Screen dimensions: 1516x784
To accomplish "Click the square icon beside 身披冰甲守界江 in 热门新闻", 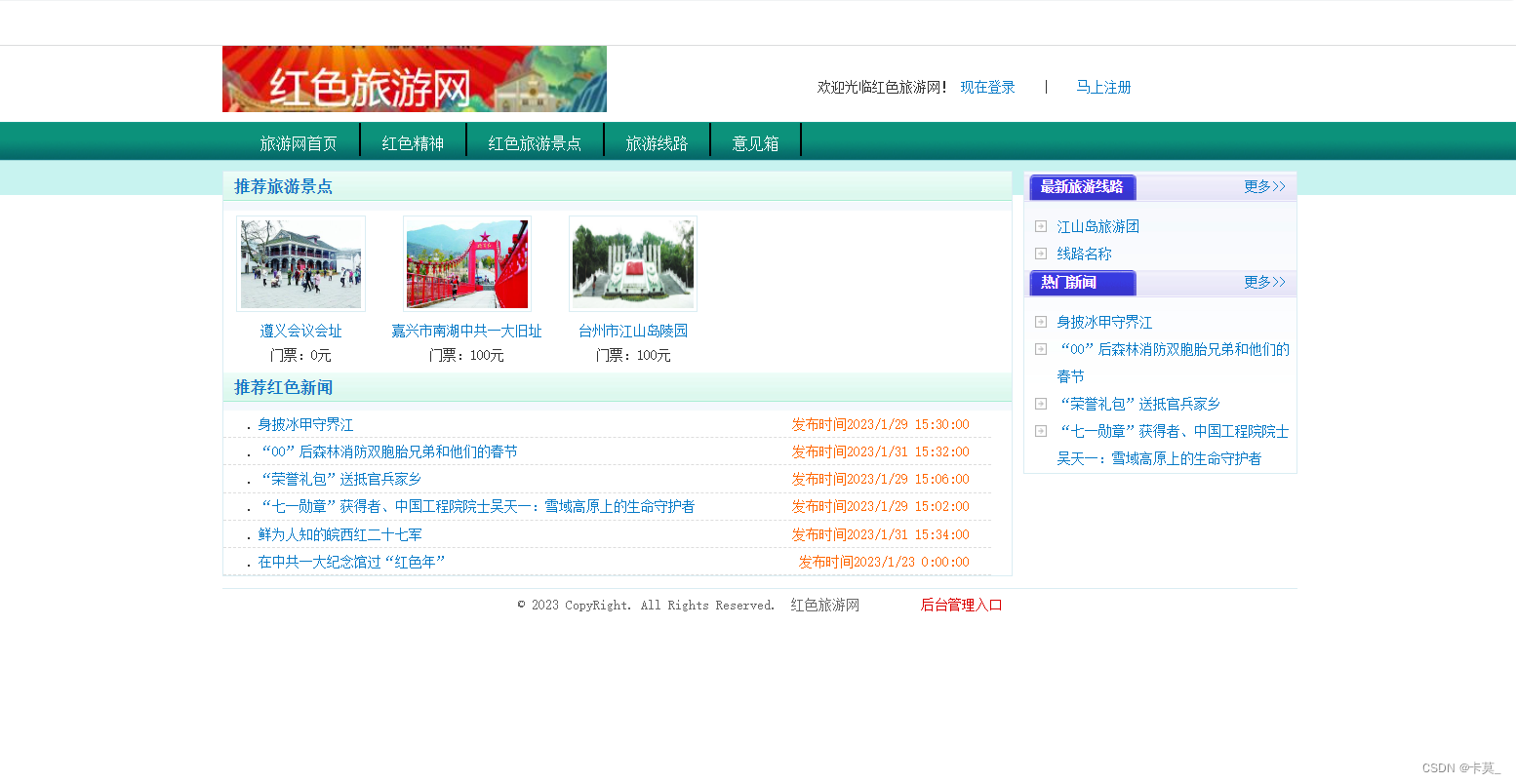I will click(1040, 321).
